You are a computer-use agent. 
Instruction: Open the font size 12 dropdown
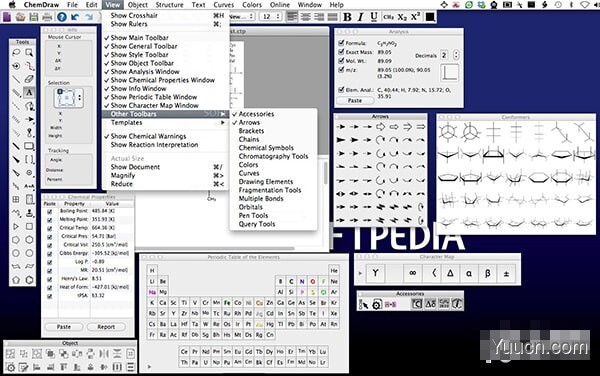[x=271, y=17]
